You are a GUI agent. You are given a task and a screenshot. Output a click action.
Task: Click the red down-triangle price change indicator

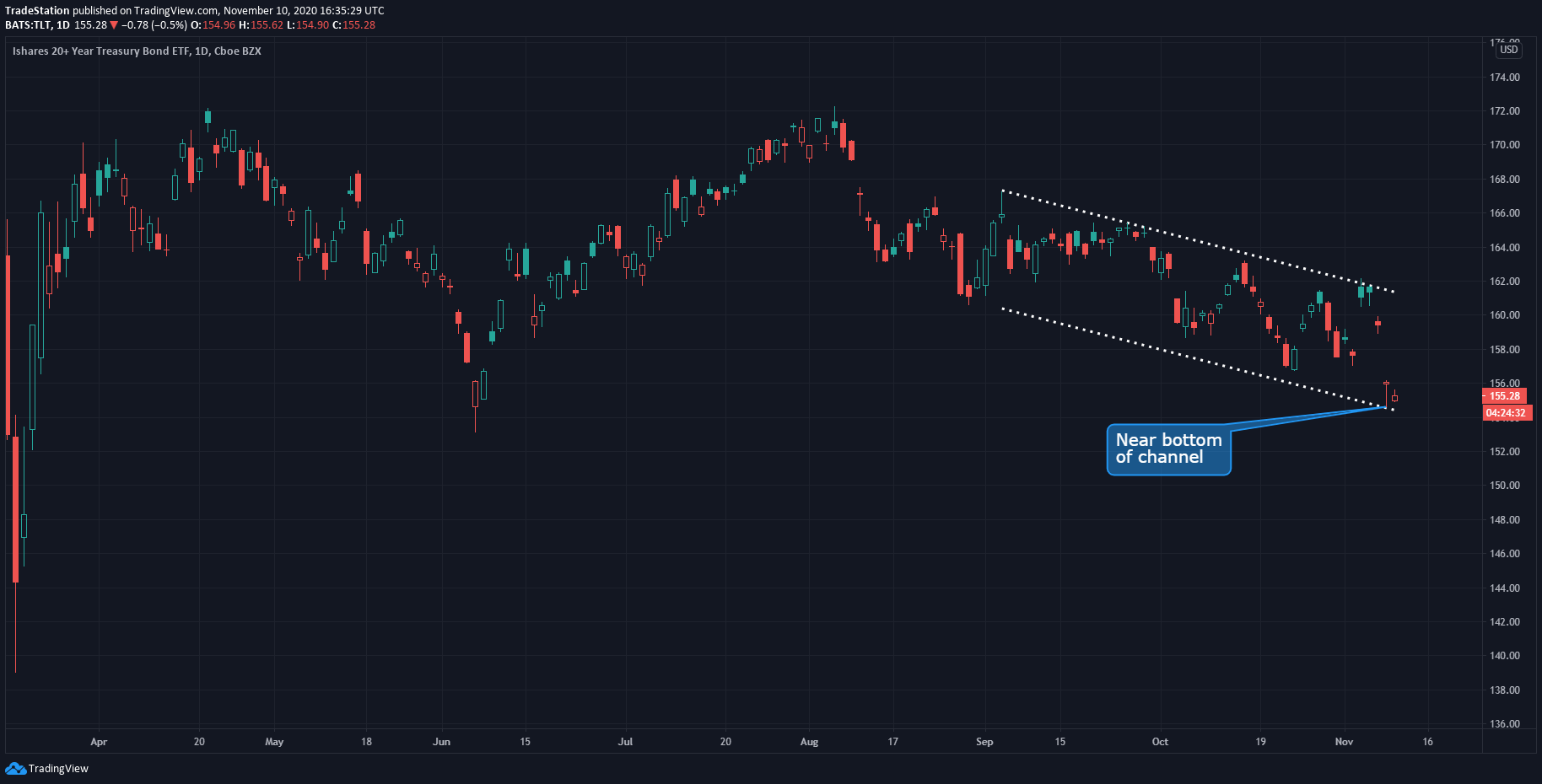114,25
